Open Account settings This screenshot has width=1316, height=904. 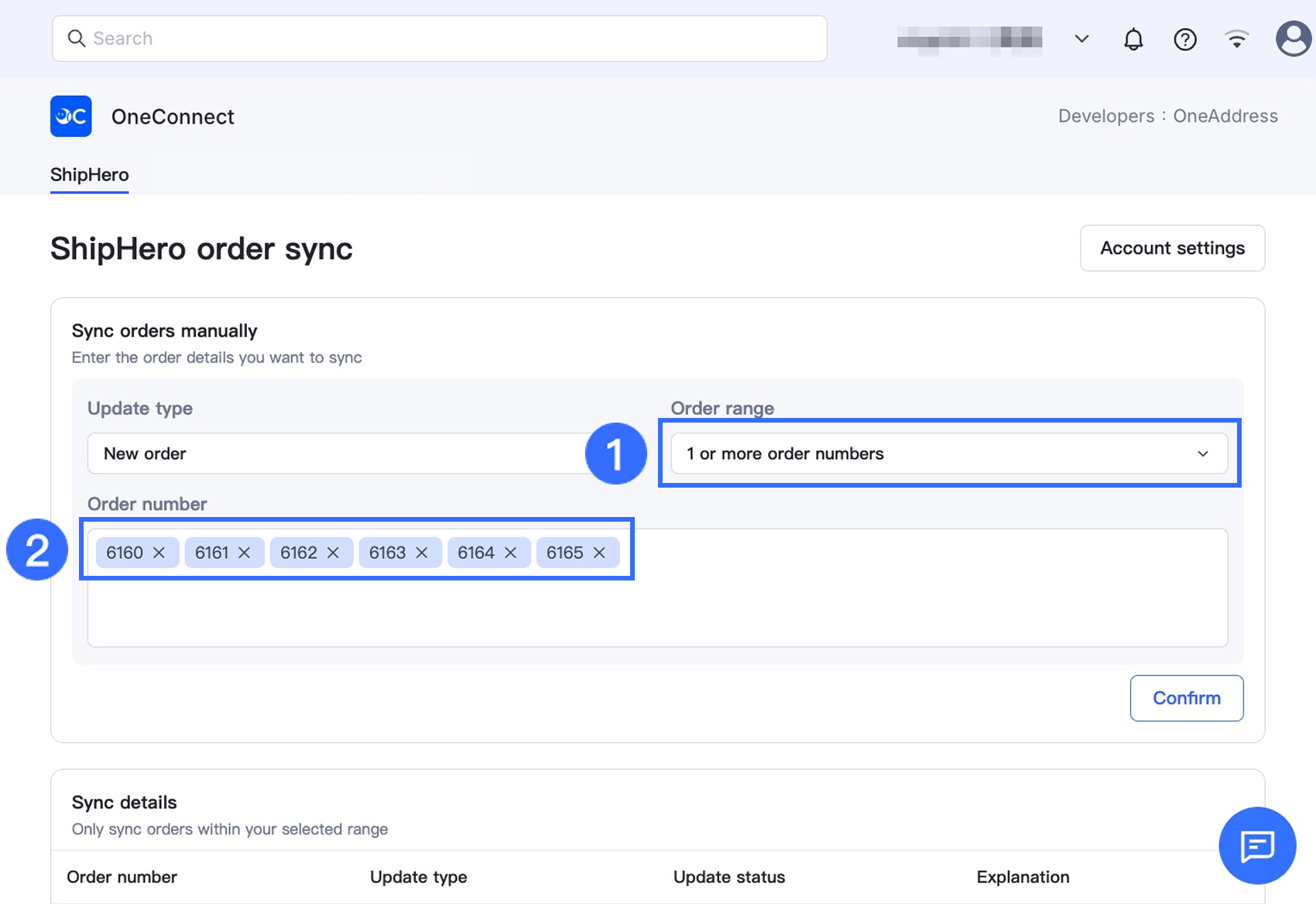[x=1172, y=248]
